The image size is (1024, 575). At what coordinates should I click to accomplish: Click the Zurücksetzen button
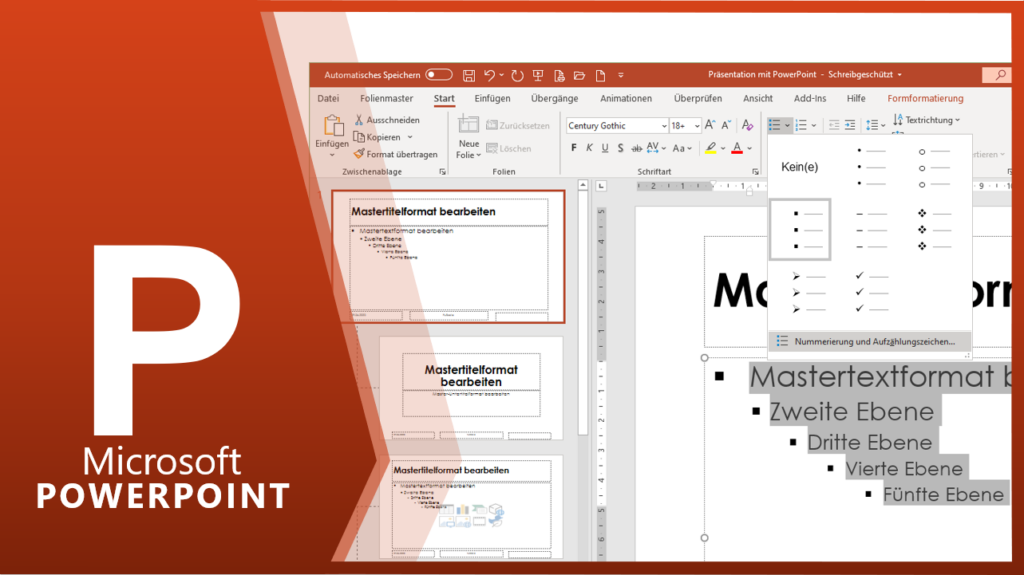[x=518, y=125]
